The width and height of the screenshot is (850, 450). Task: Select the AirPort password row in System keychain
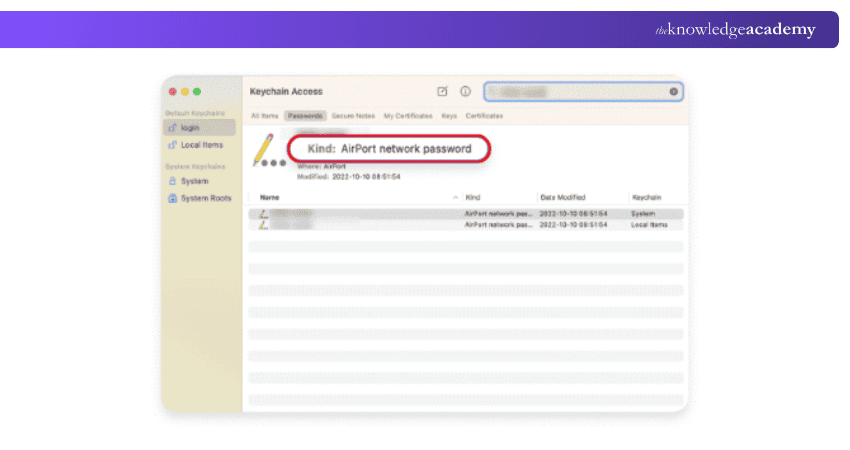tap(466, 214)
